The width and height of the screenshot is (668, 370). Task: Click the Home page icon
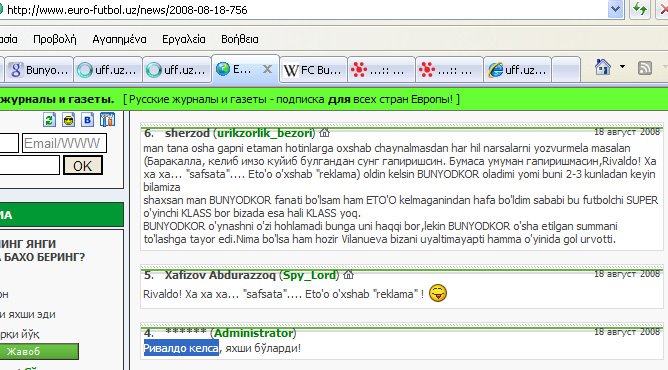pyautogui.click(x=603, y=67)
